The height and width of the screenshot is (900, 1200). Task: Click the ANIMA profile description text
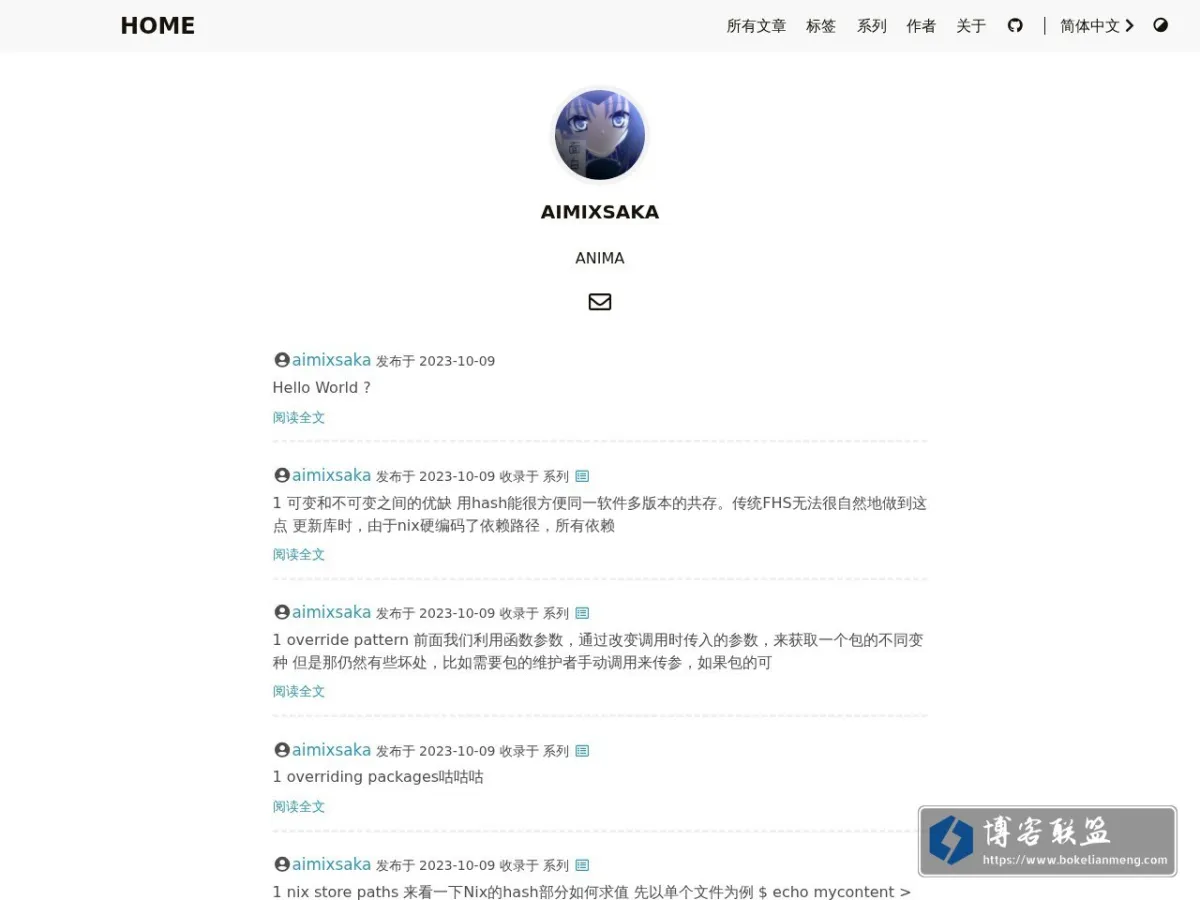600,258
